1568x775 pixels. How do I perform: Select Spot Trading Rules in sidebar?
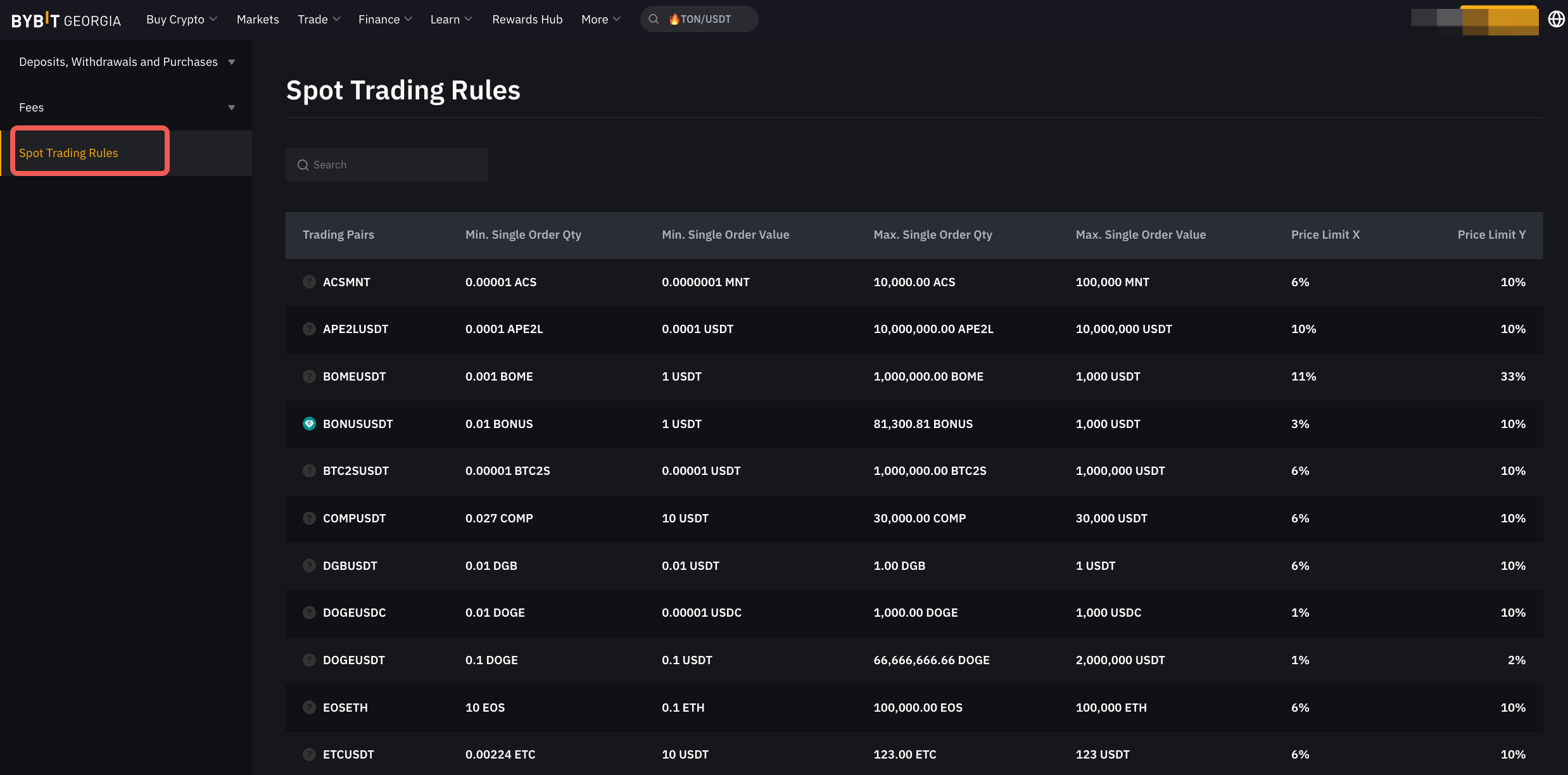[68, 153]
